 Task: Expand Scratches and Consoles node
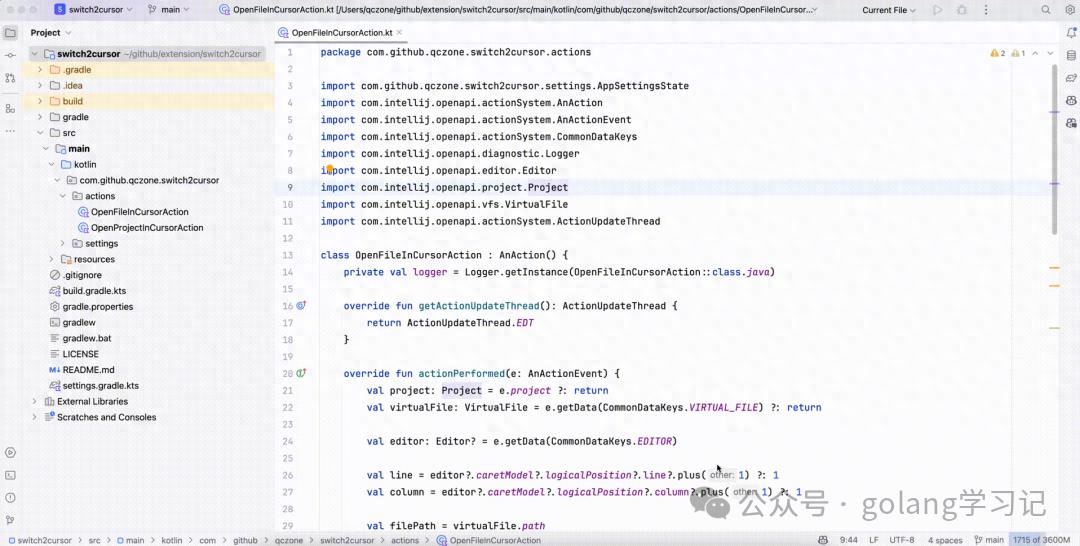(x=34, y=417)
